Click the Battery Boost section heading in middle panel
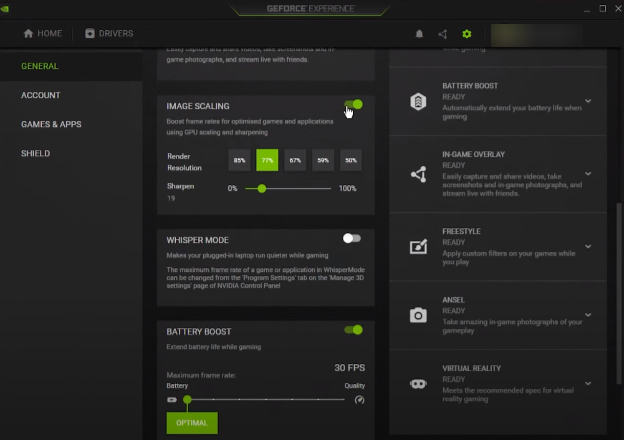Viewport: 624px width, 440px height. [x=199, y=332]
